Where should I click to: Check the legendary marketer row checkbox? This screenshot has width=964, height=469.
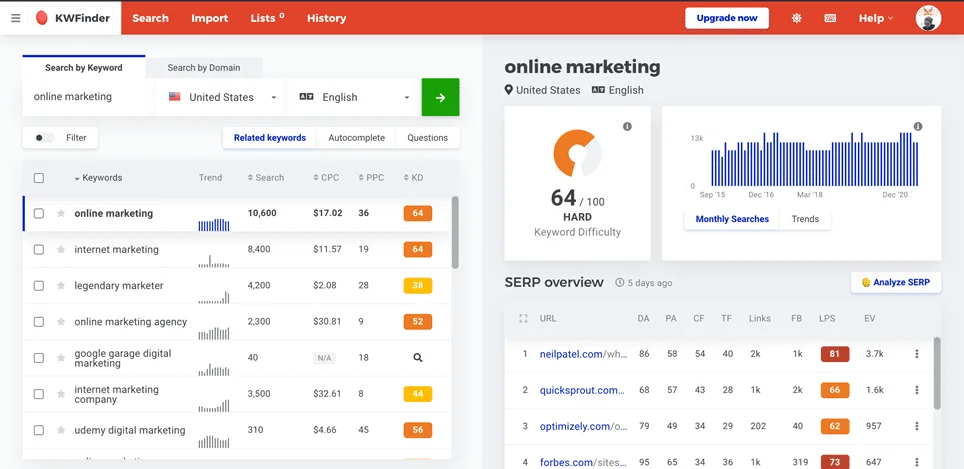pos(39,286)
